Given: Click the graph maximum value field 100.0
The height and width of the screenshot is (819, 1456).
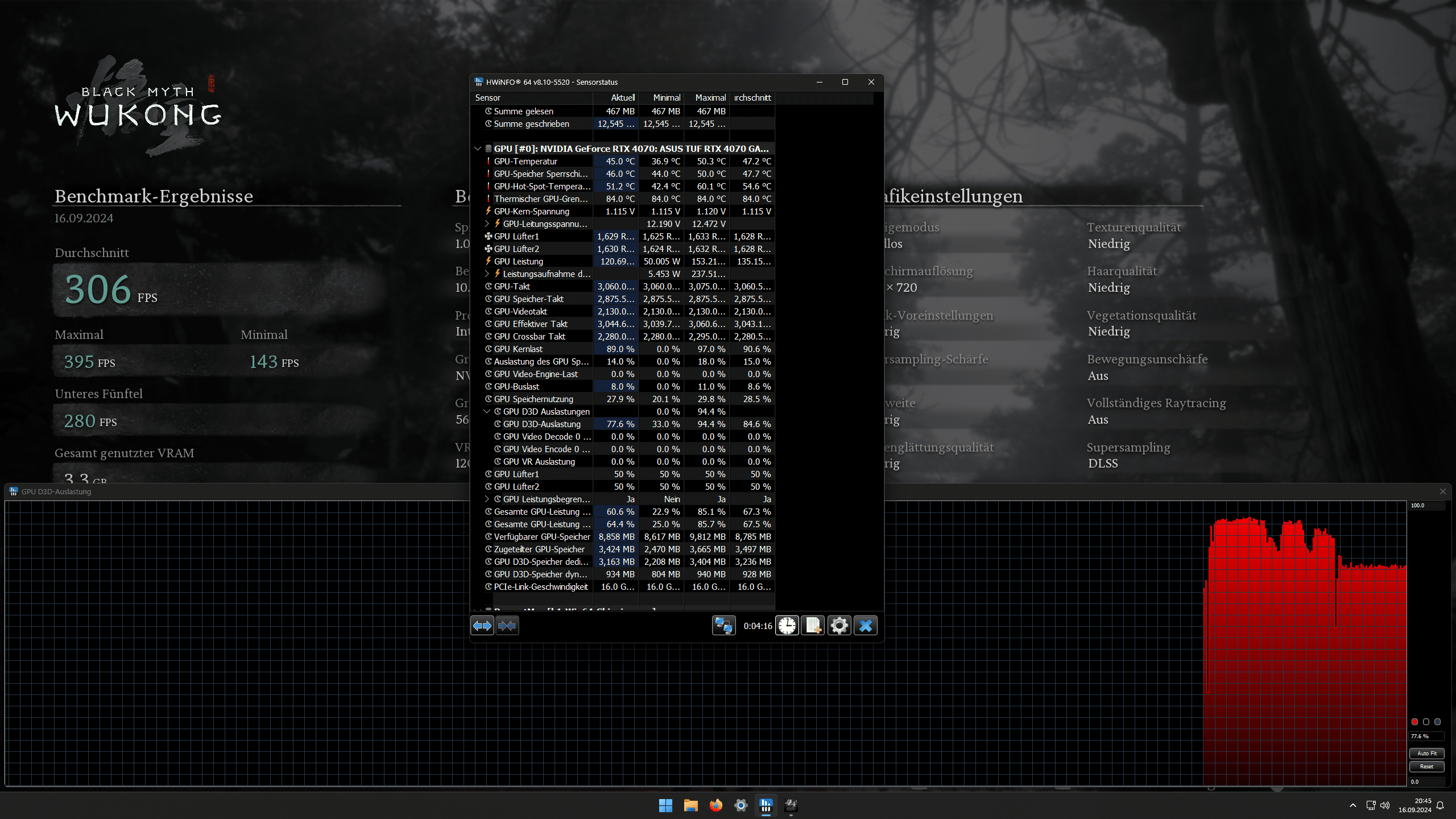Looking at the screenshot, I should point(1426,505).
